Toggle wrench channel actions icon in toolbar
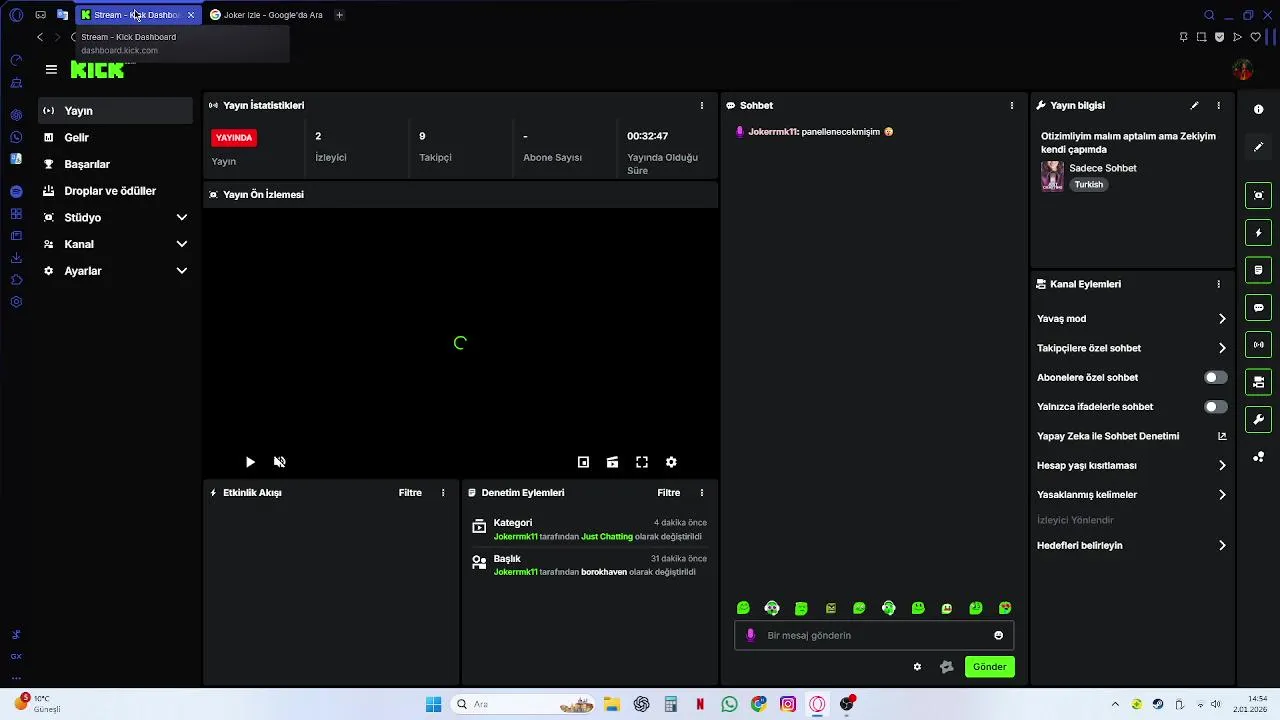The width and height of the screenshot is (1280, 720). click(1259, 419)
